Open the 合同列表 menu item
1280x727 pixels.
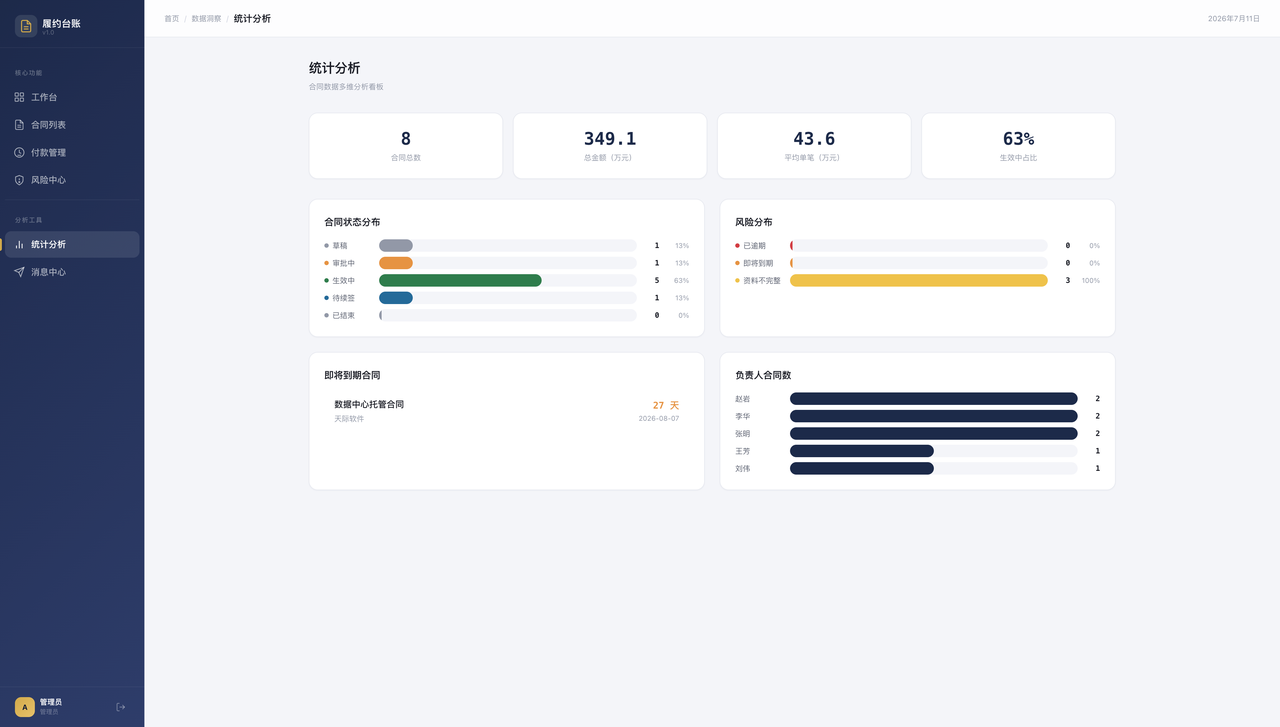click(x=72, y=125)
